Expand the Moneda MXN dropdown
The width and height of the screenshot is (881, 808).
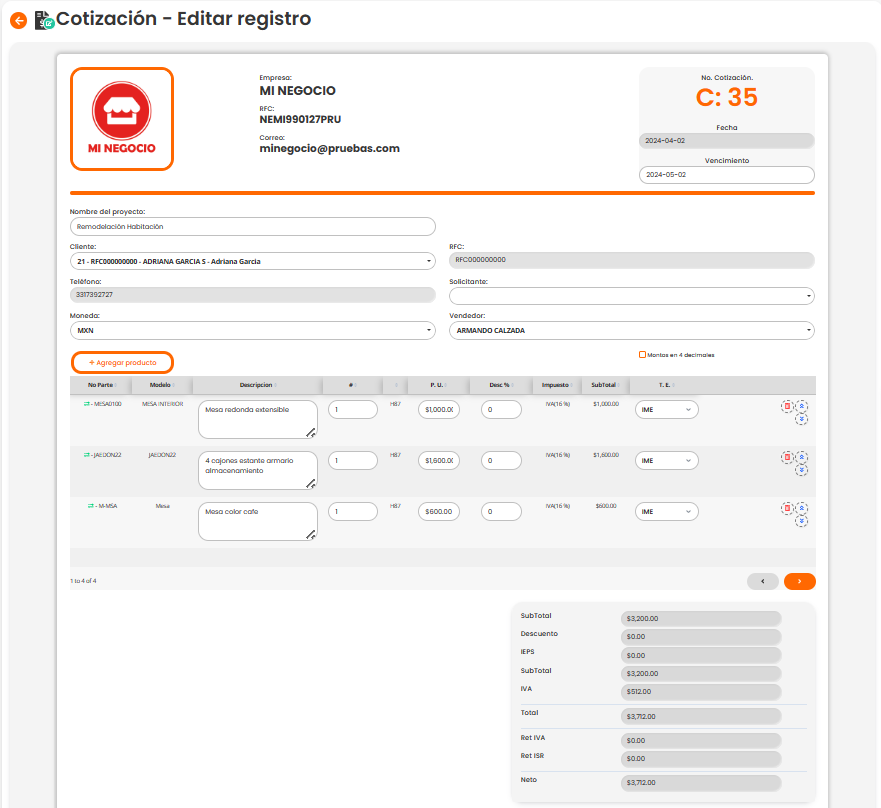point(252,330)
